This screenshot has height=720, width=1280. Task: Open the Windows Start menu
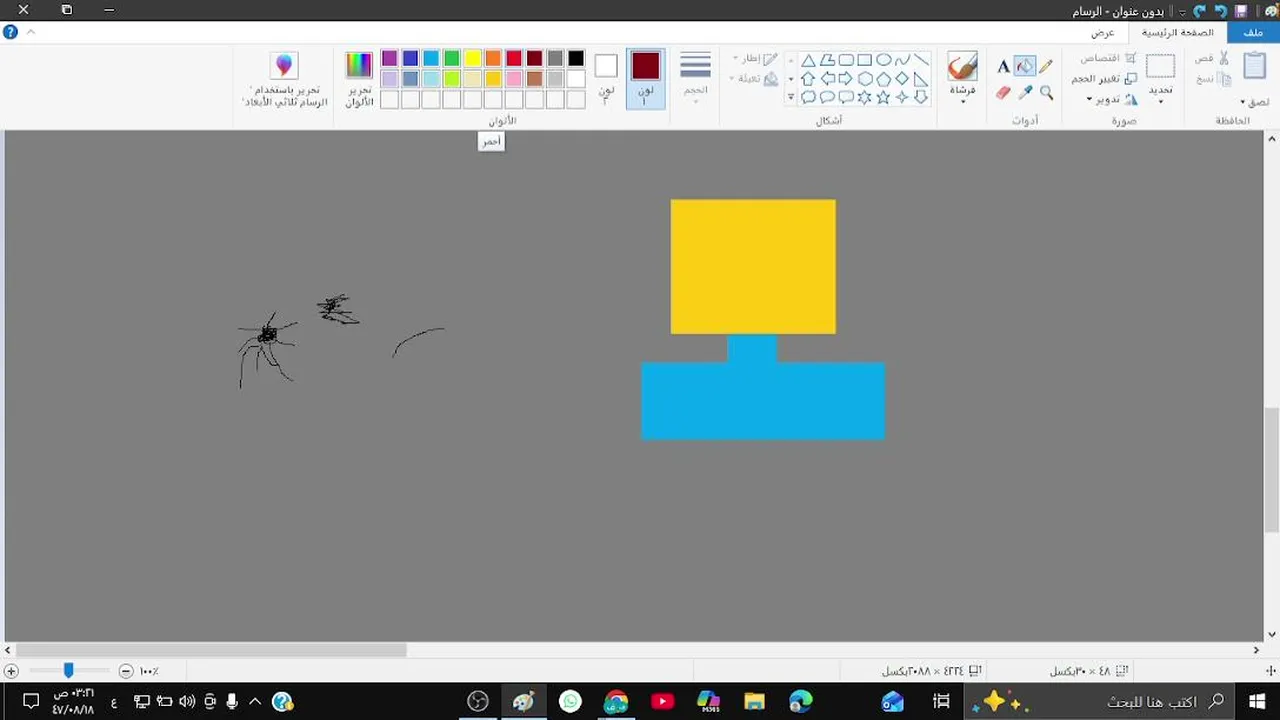point(1257,702)
